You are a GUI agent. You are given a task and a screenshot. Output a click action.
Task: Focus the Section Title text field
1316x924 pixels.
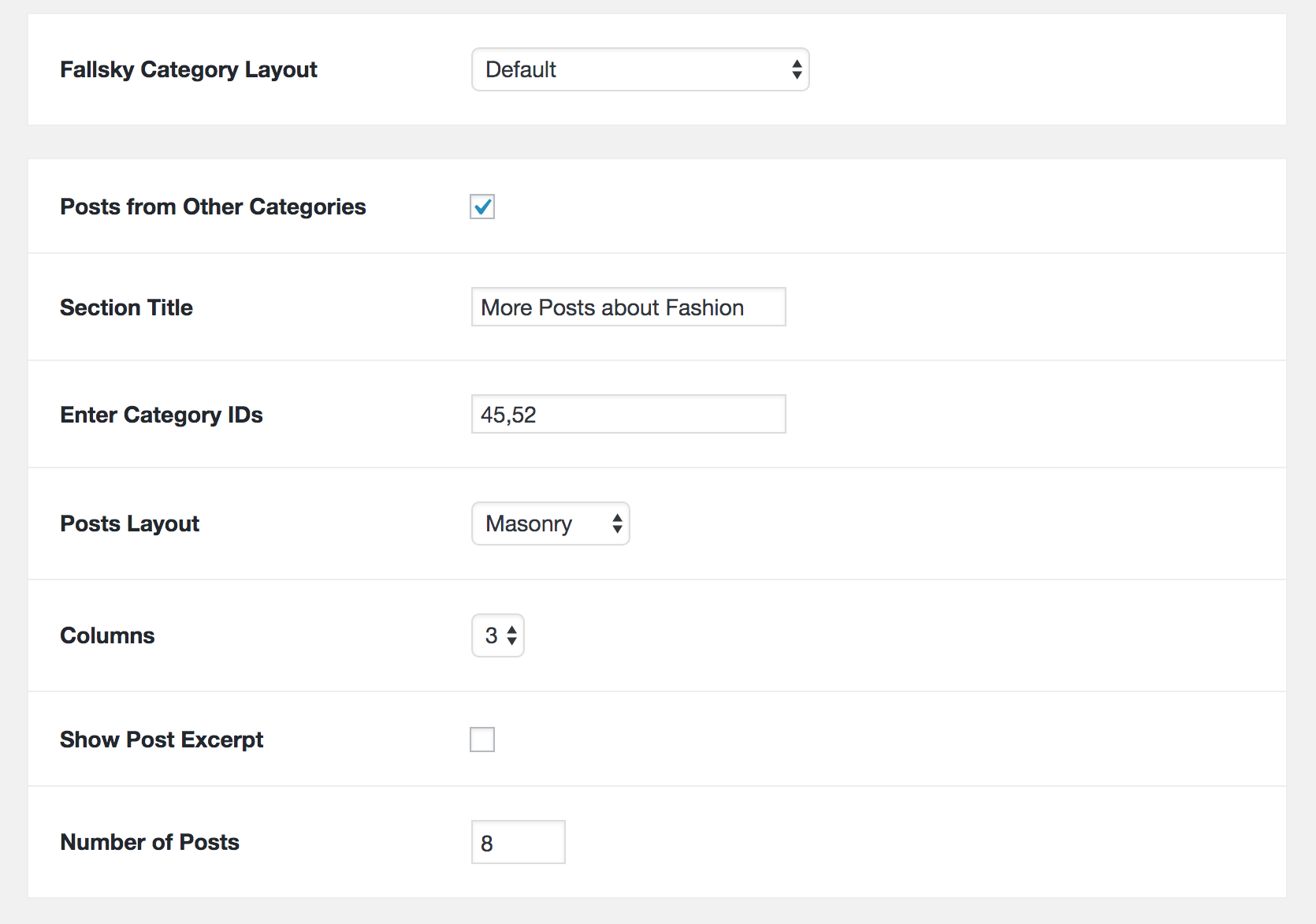(628, 307)
